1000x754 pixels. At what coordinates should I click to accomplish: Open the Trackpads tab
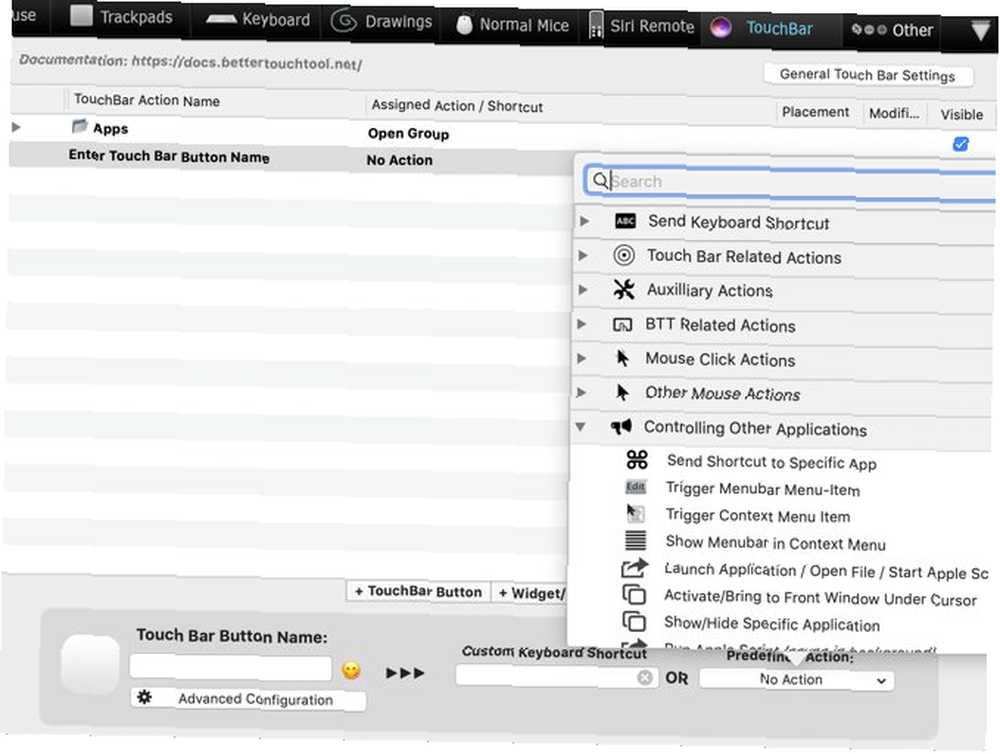(121, 16)
